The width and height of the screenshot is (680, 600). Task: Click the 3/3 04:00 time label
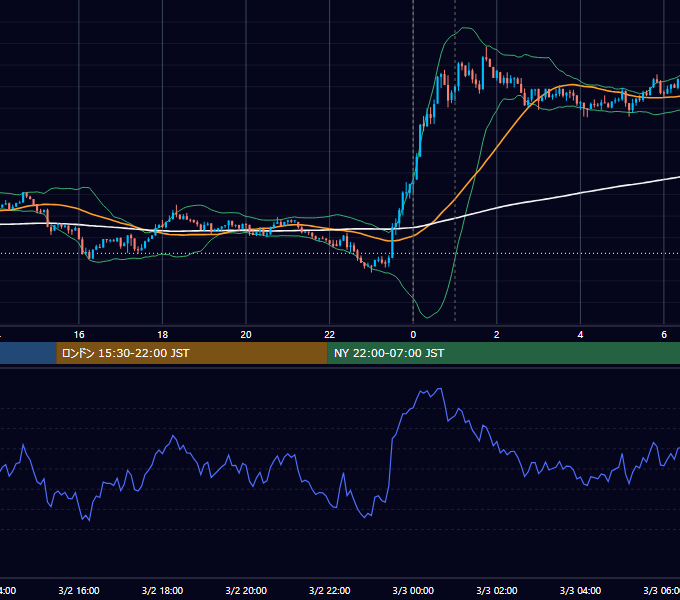(x=580, y=590)
